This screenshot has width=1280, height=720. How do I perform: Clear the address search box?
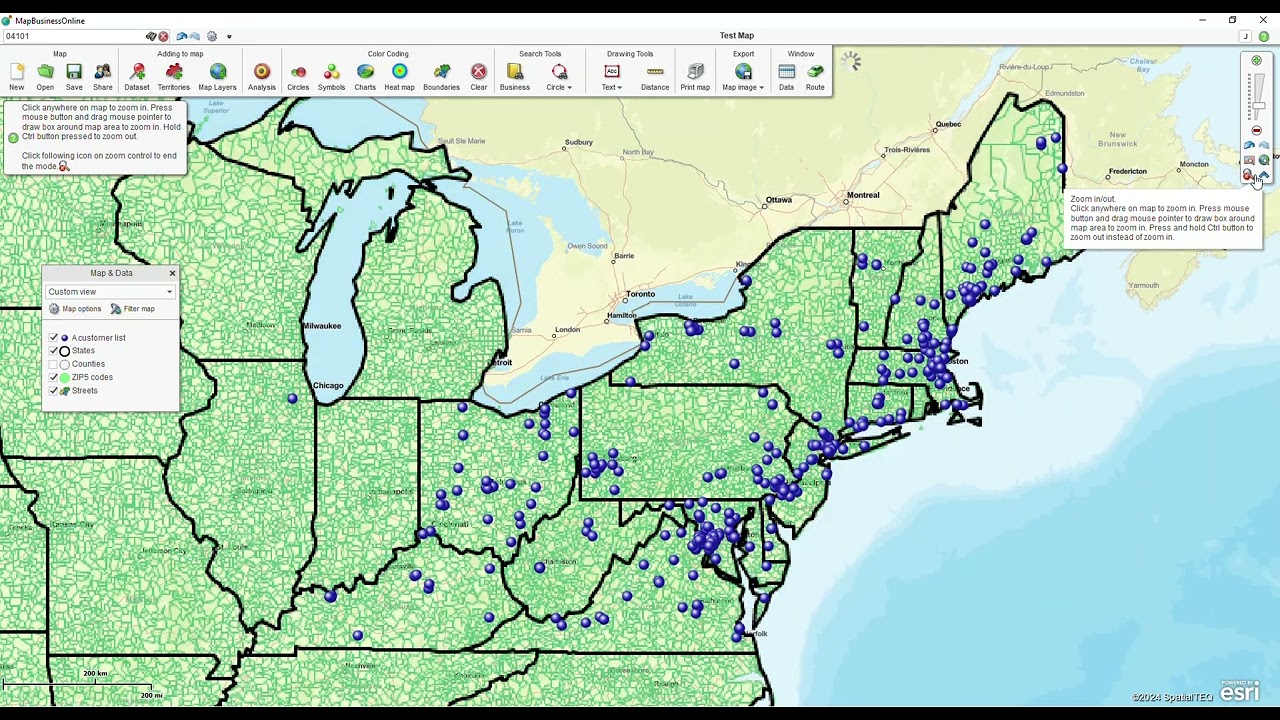pyautogui.click(x=163, y=36)
